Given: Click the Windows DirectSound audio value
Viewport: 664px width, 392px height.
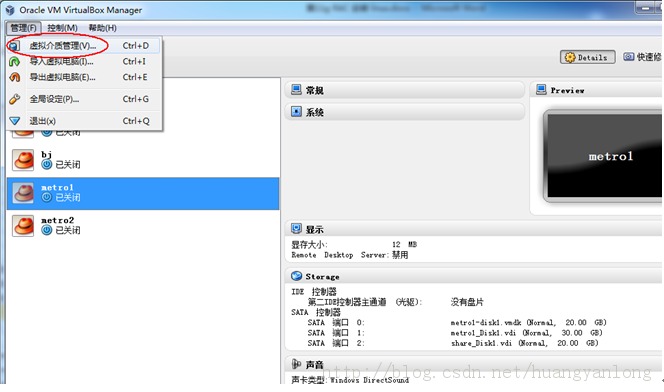Looking at the screenshot, I should point(369,380).
